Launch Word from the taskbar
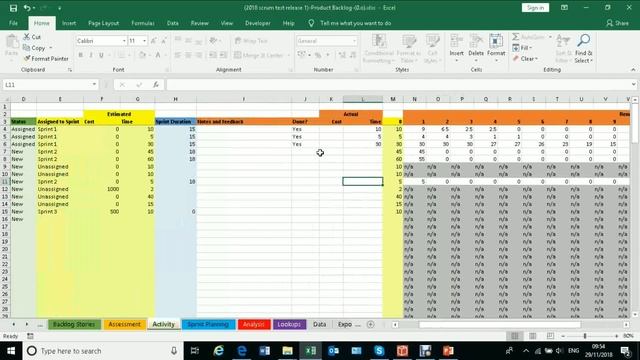 (x=264, y=351)
